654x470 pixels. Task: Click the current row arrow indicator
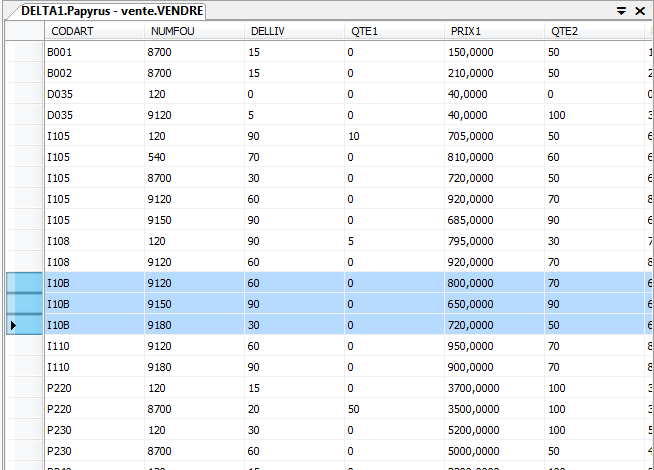click(13, 325)
